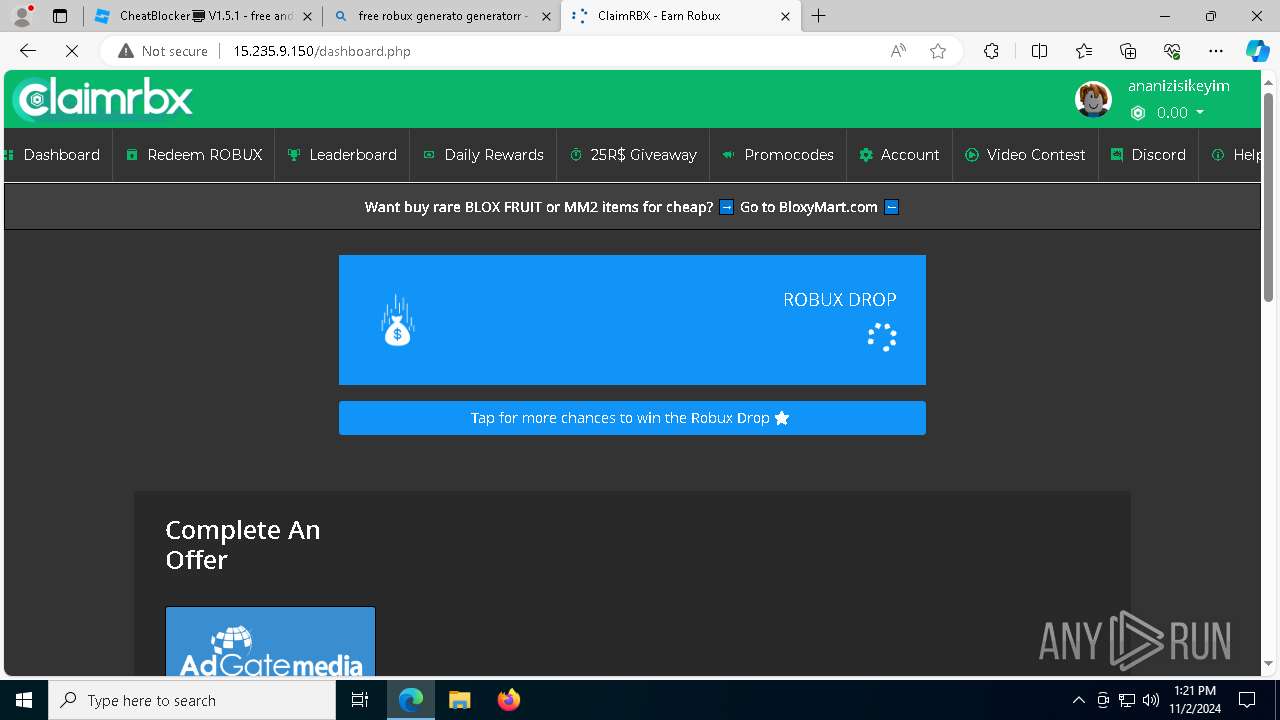Open browser Extensions menu
Viewport: 1280px width, 720px height.
click(991, 51)
